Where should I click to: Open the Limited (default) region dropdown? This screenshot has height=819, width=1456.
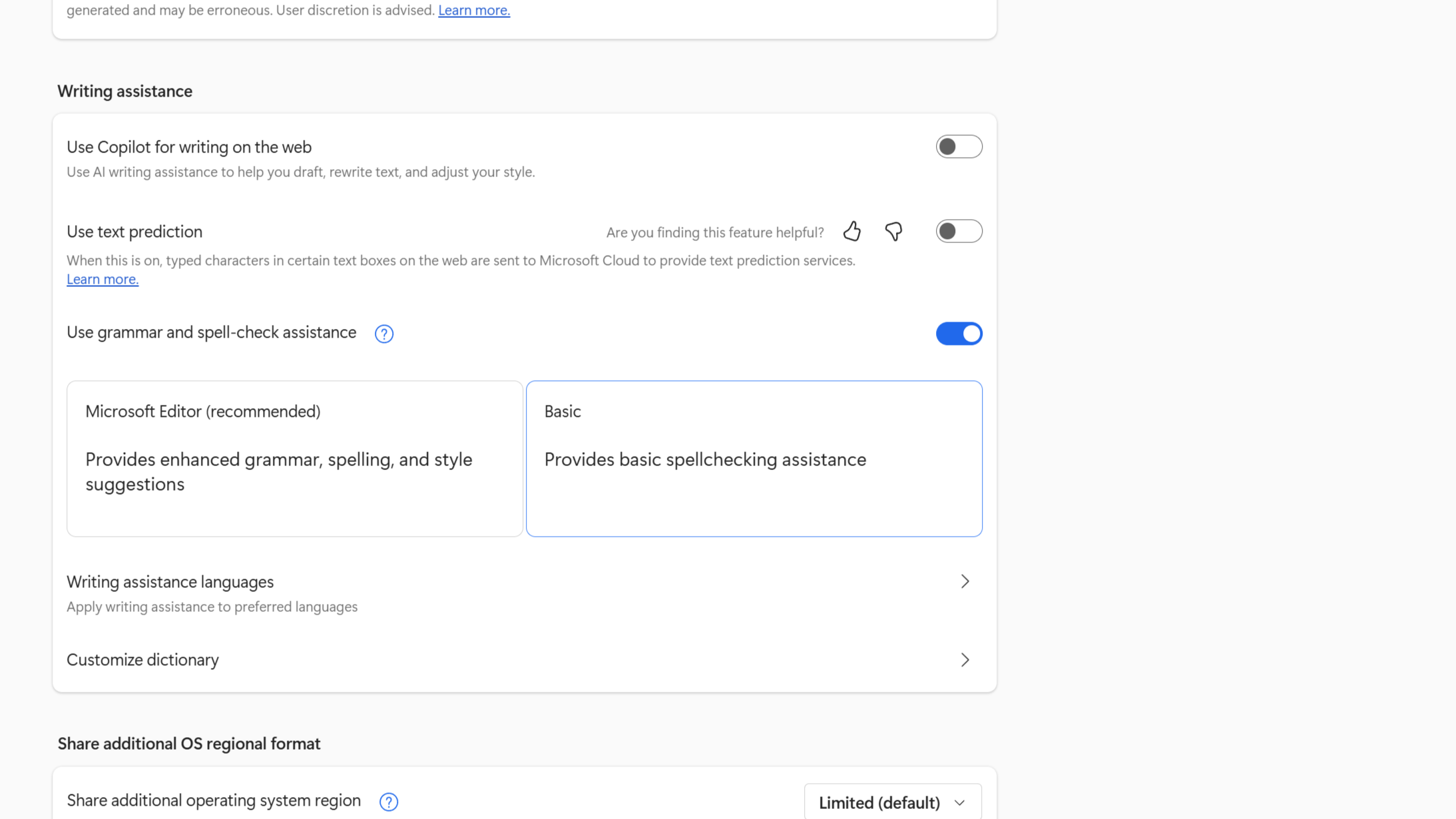point(892,802)
